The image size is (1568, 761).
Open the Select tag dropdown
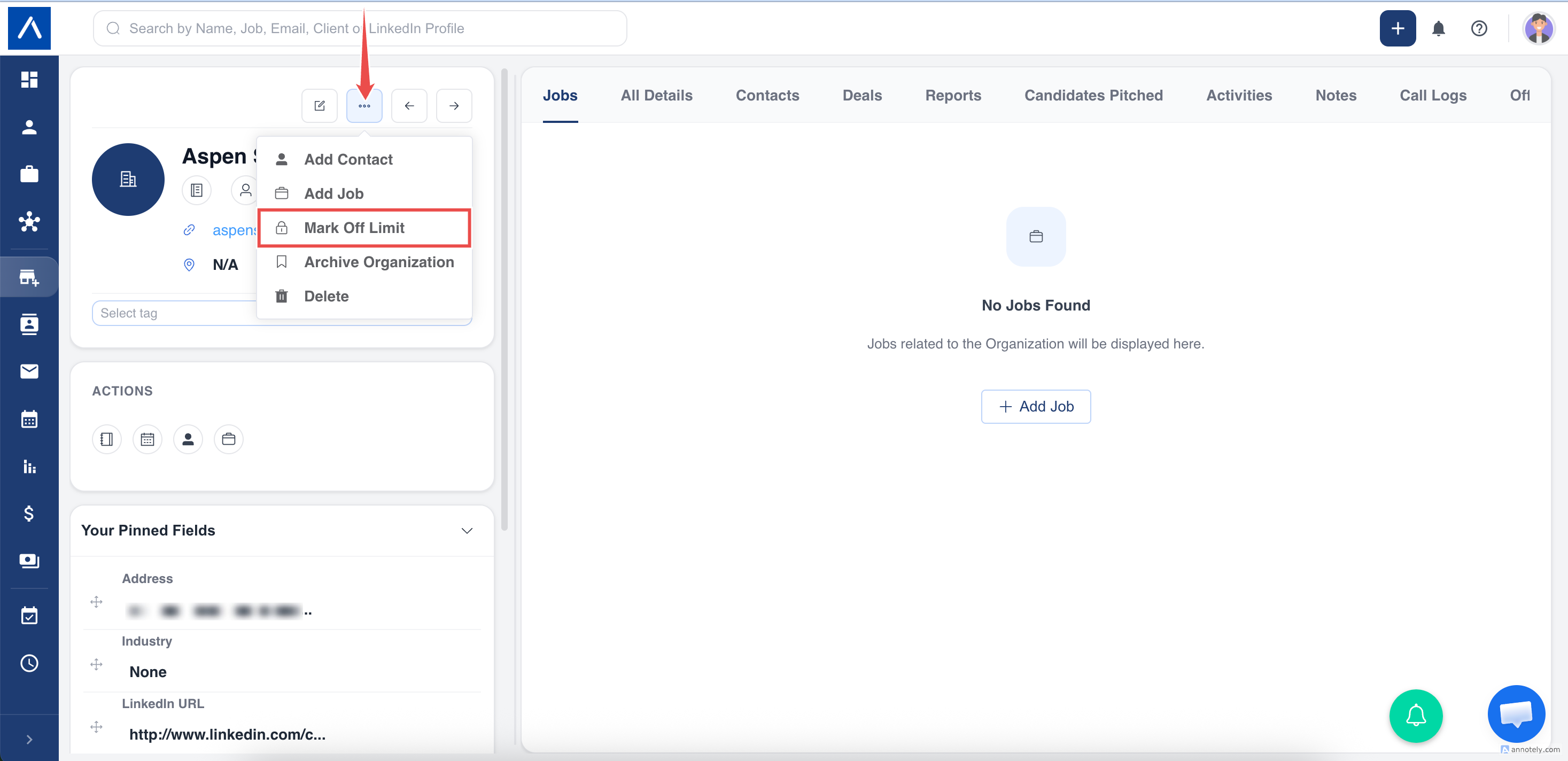[x=282, y=313]
